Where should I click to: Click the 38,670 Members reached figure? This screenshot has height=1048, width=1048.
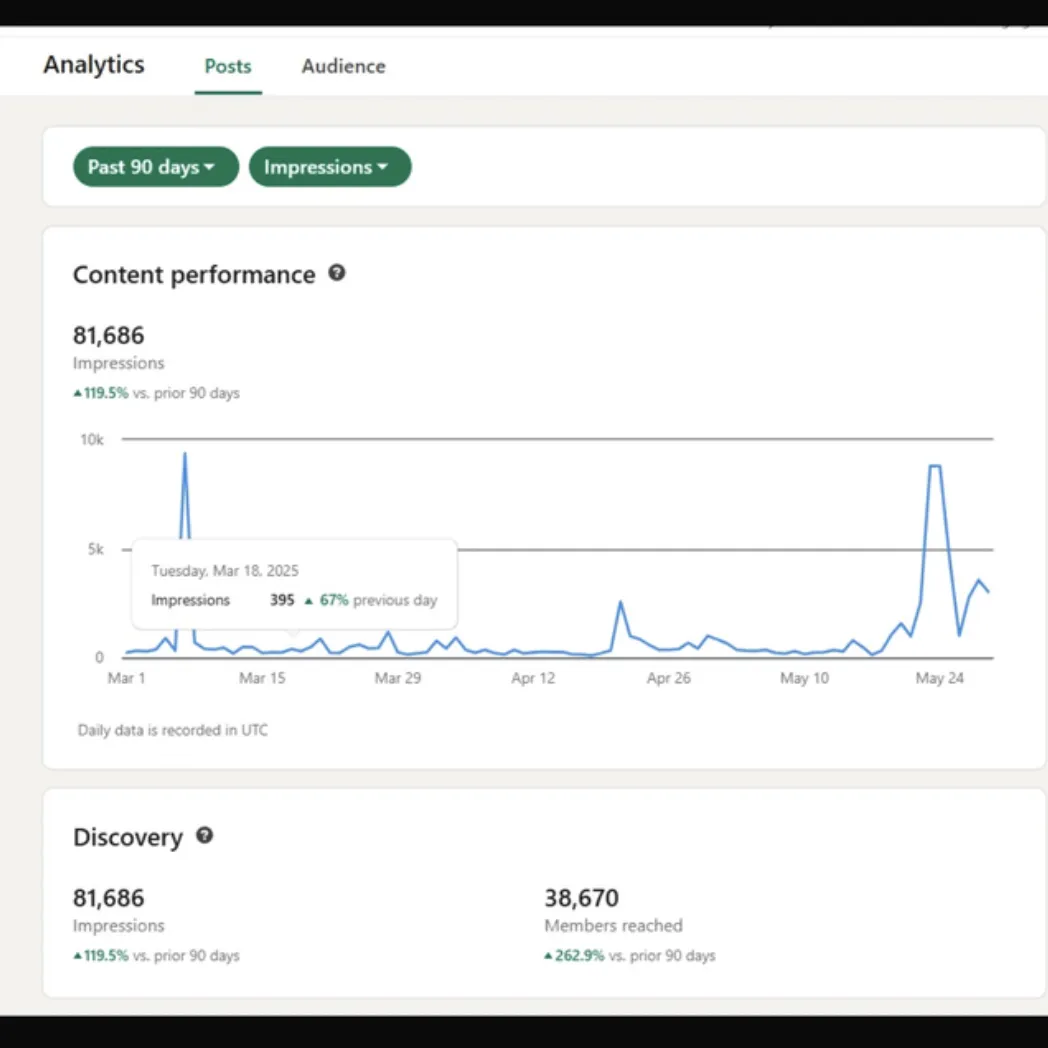(581, 898)
